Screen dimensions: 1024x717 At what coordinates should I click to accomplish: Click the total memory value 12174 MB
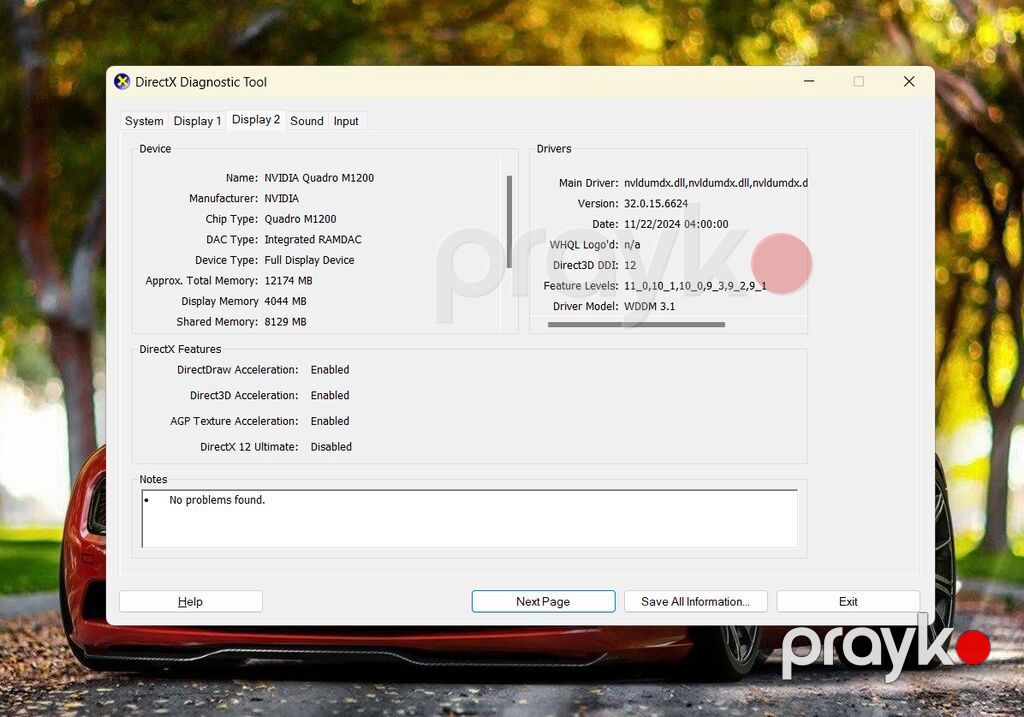[x=288, y=281]
